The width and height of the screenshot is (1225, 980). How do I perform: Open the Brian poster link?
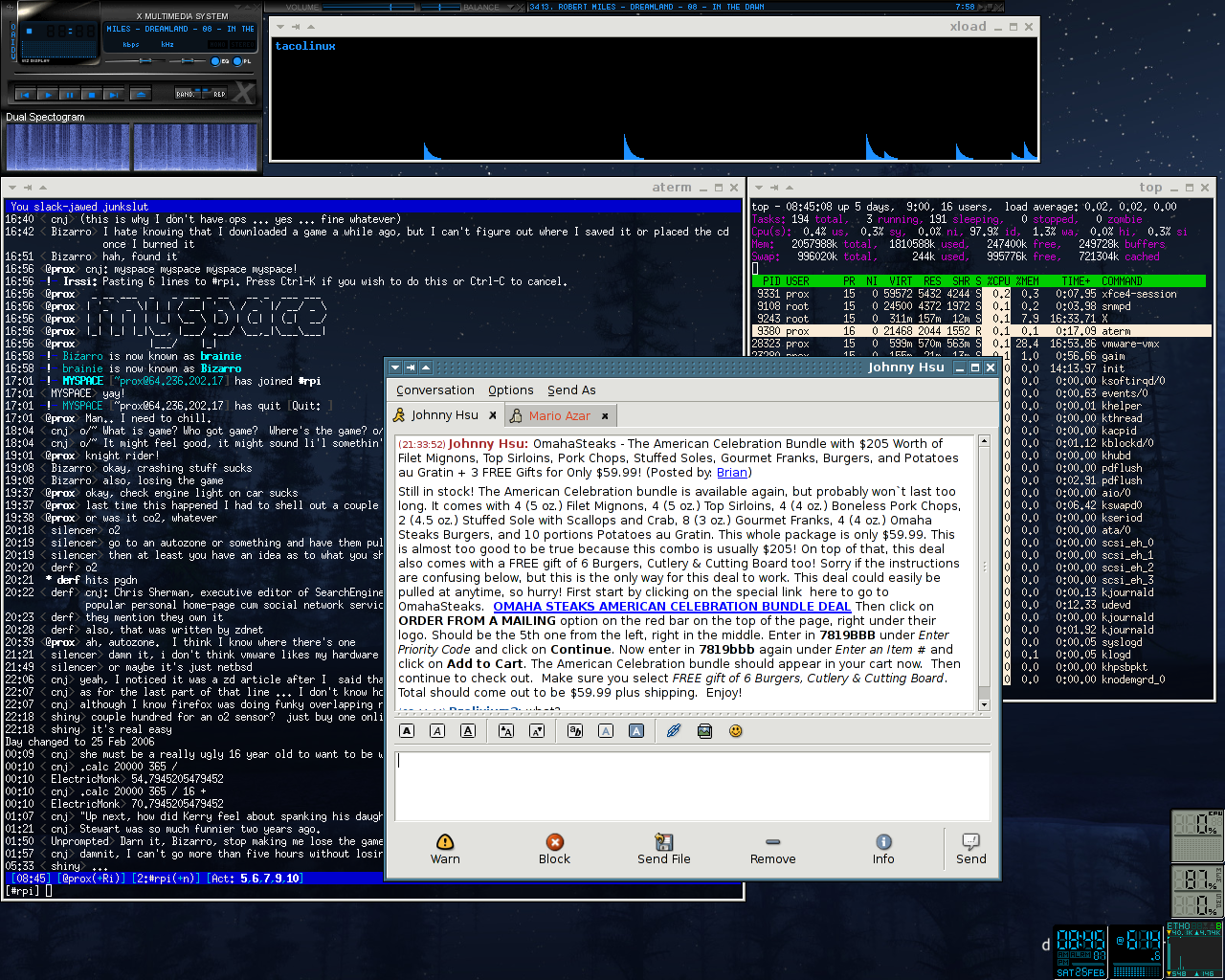[x=732, y=473]
